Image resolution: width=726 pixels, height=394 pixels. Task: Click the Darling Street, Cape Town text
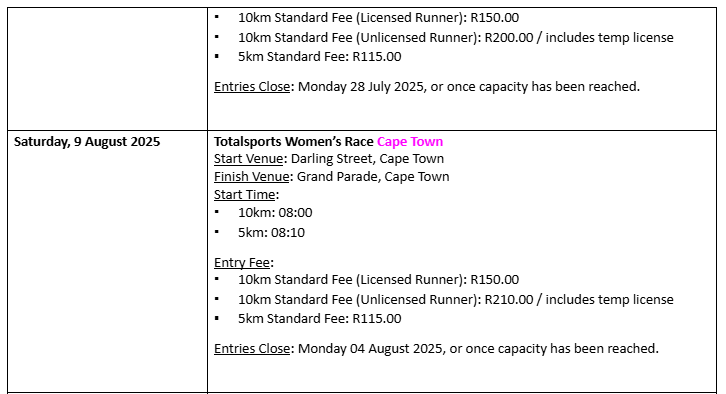tap(368, 159)
